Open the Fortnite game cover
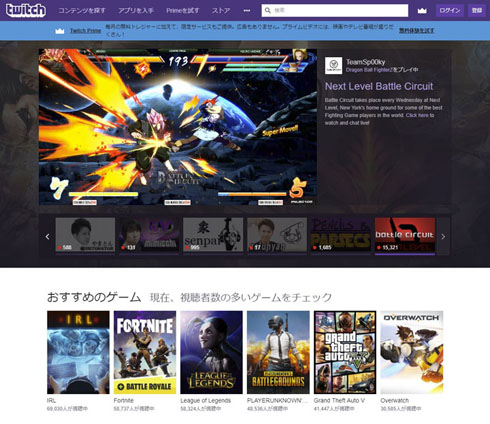490x424 pixels. tap(145, 352)
